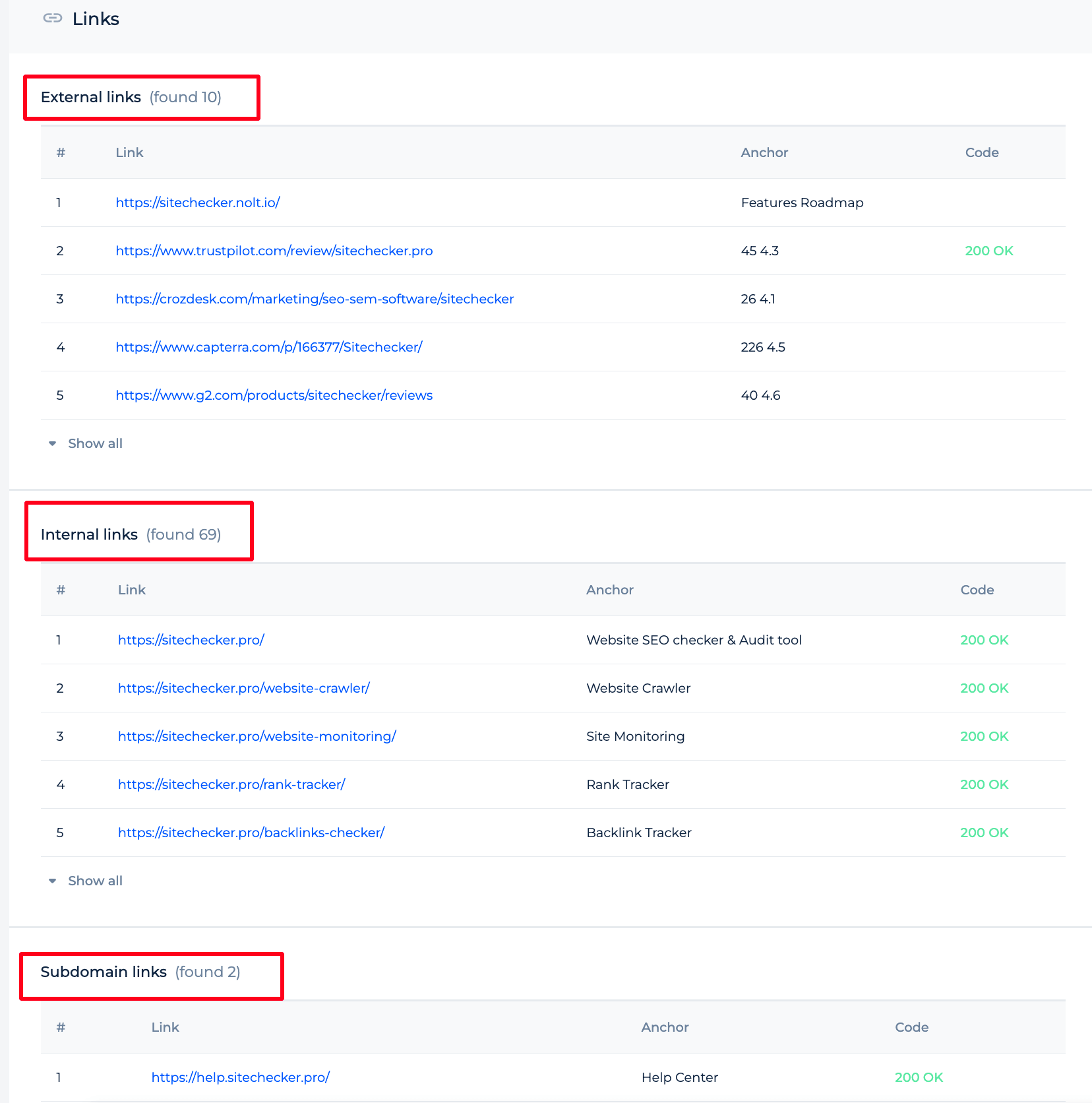Screen dimensions: 1092x1103
Task: Click the Site Monitoring anchor text
Action: tap(636, 736)
